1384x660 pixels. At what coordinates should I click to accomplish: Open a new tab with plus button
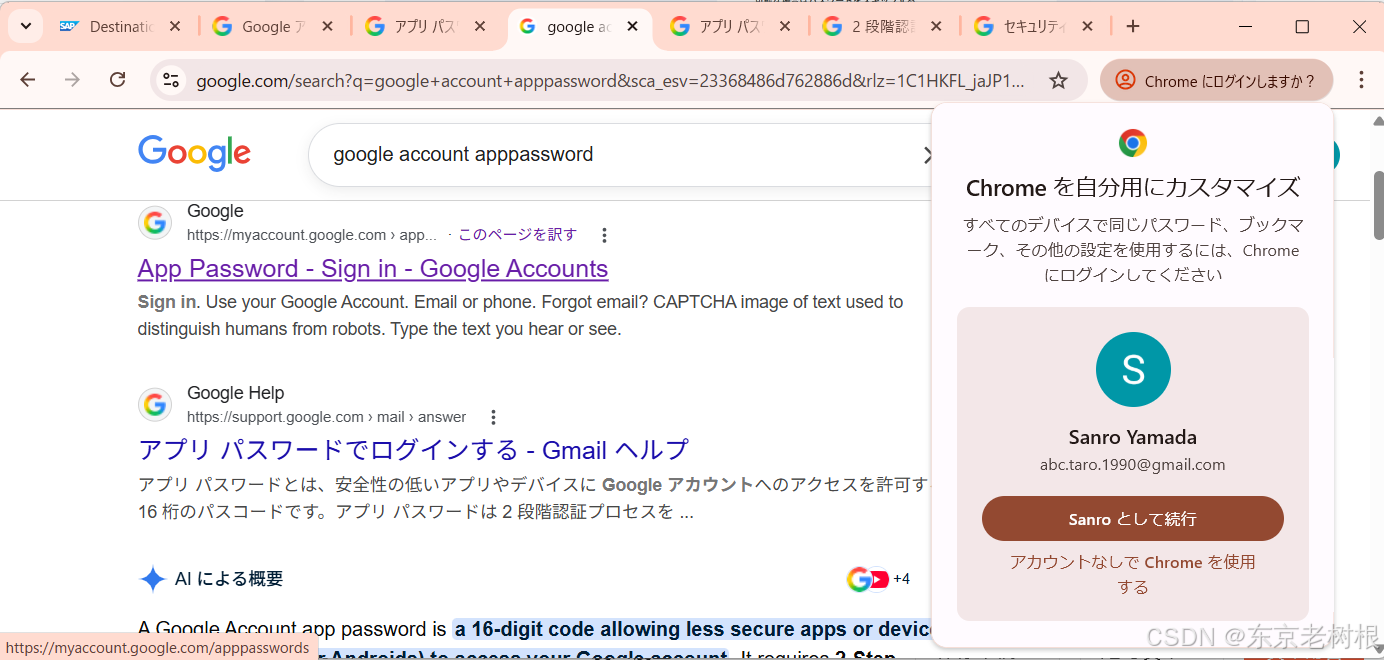pyautogui.click(x=1133, y=27)
